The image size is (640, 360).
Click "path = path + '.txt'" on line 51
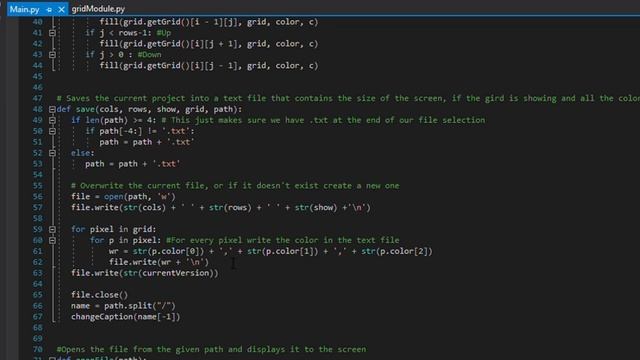point(147,142)
